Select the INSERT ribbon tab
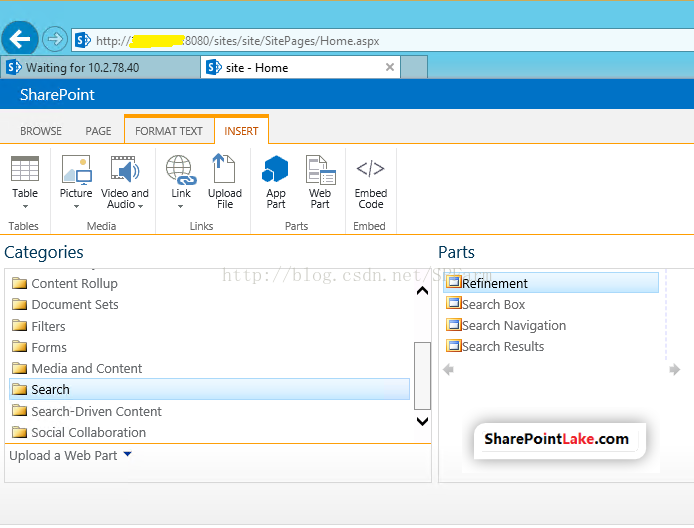This screenshot has width=694, height=528. coord(241,131)
